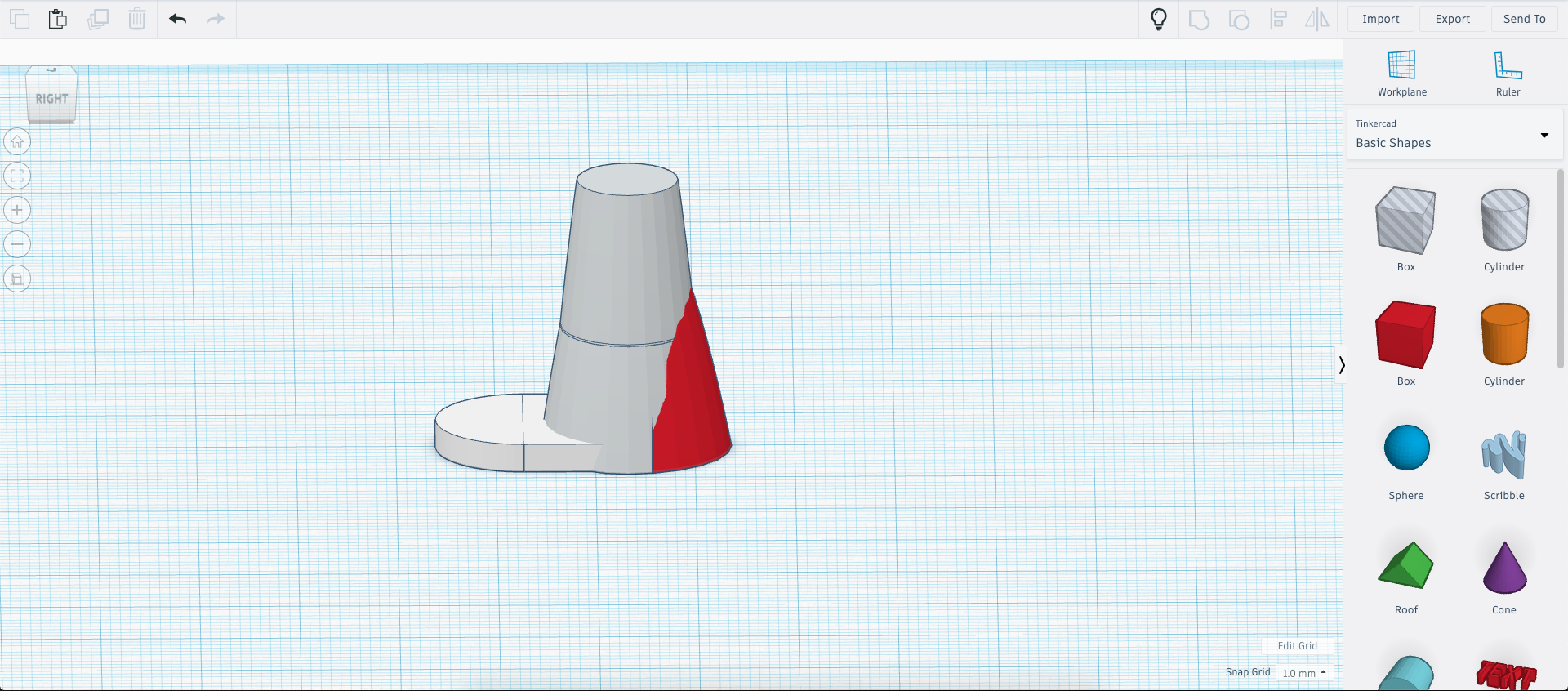Select the Workplane tool
1568x691 pixels.
point(1401,74)
